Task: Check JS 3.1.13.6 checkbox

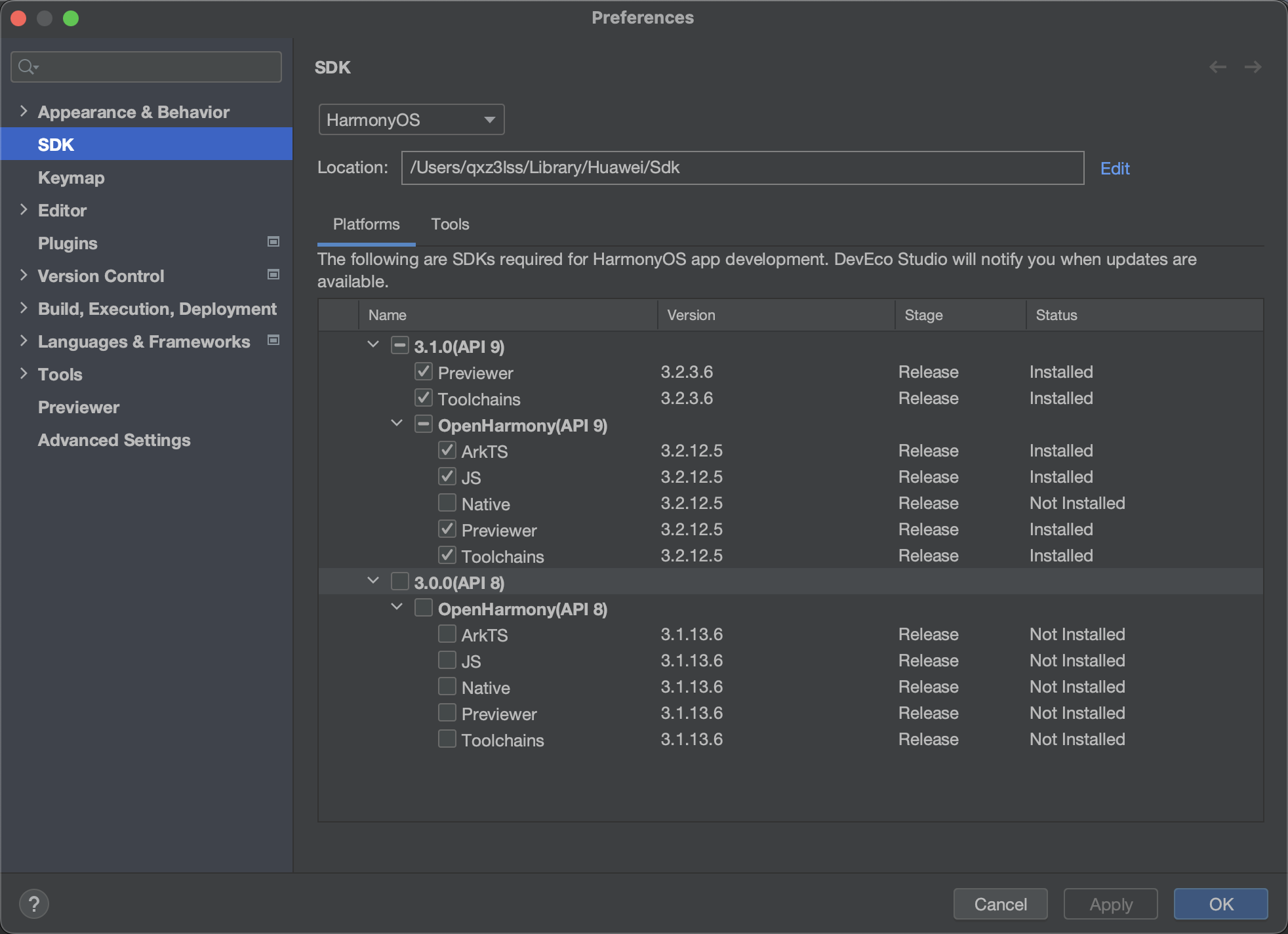Action: pos(447,660)
